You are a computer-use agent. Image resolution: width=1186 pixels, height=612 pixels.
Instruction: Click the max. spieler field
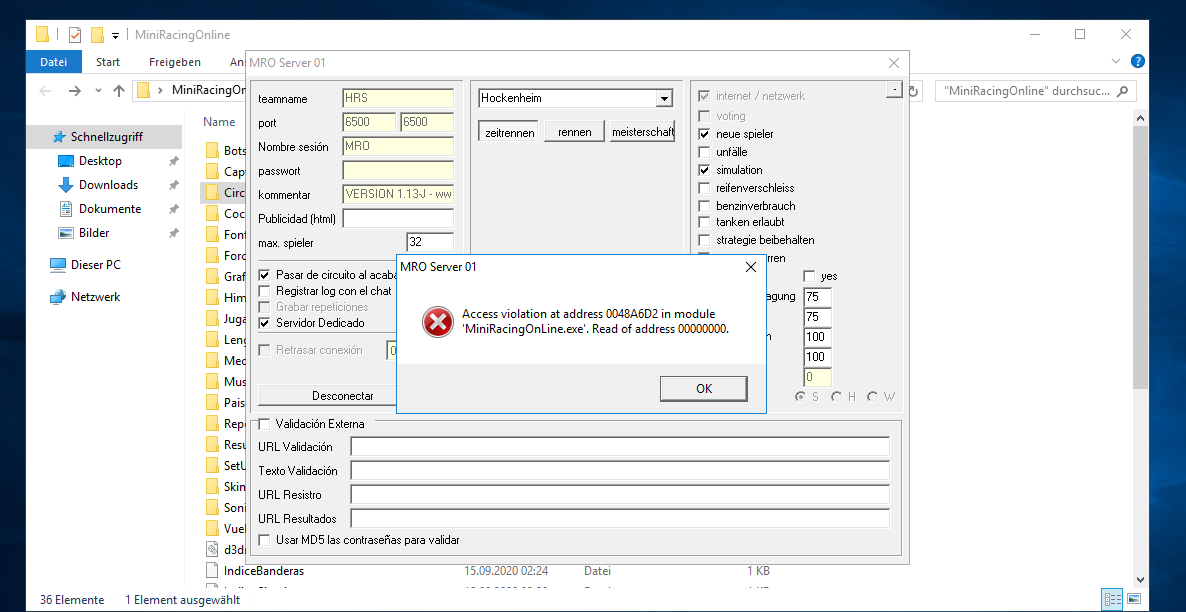430,243
